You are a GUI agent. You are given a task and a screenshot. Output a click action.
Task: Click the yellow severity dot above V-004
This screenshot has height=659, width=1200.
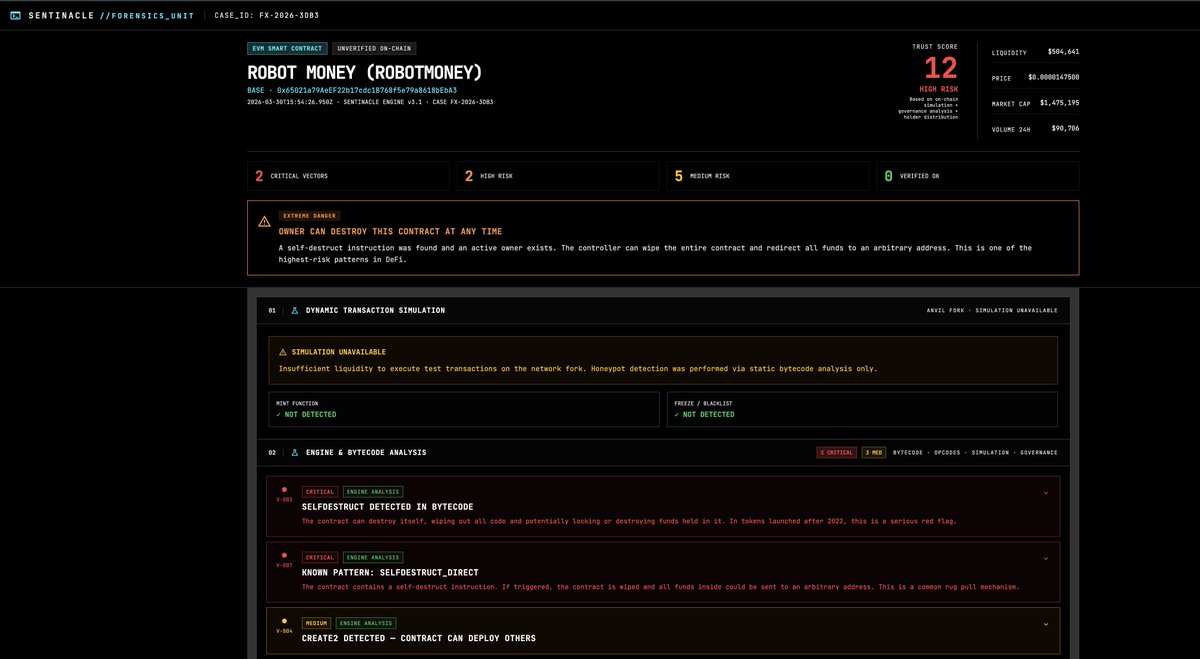[x=284, y=621]
